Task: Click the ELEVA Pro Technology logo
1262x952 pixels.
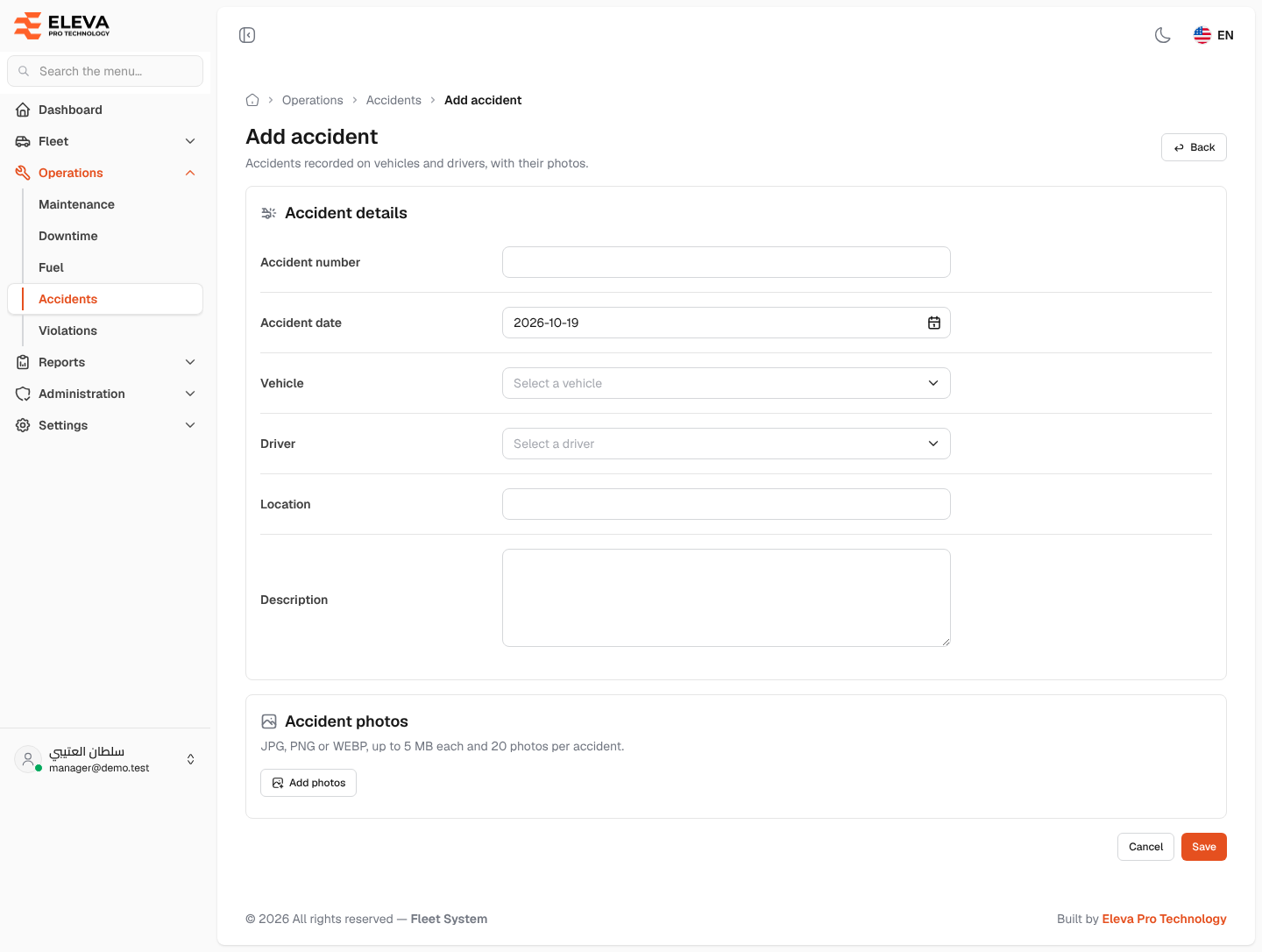Action: tap(62, 25)
